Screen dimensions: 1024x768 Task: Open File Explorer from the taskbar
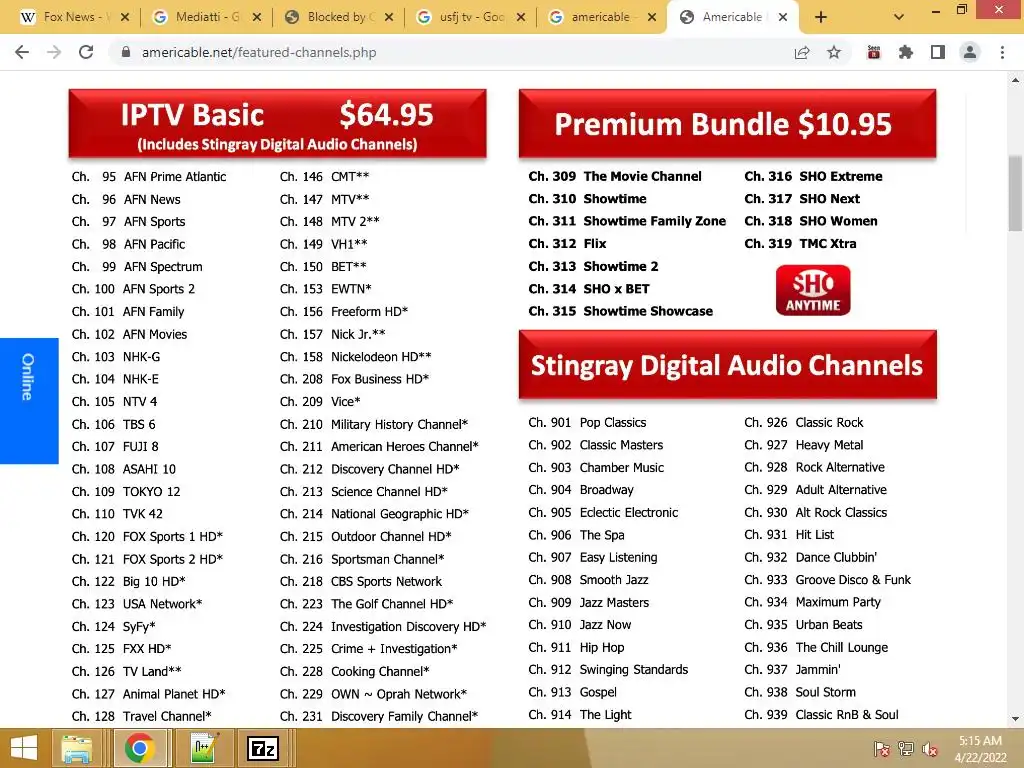77,748
